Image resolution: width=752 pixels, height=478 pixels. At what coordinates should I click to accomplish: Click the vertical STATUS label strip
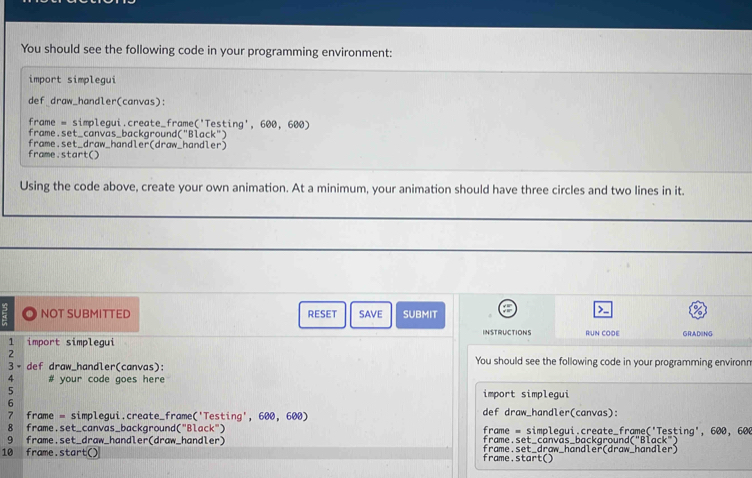(x=6, y=315)
